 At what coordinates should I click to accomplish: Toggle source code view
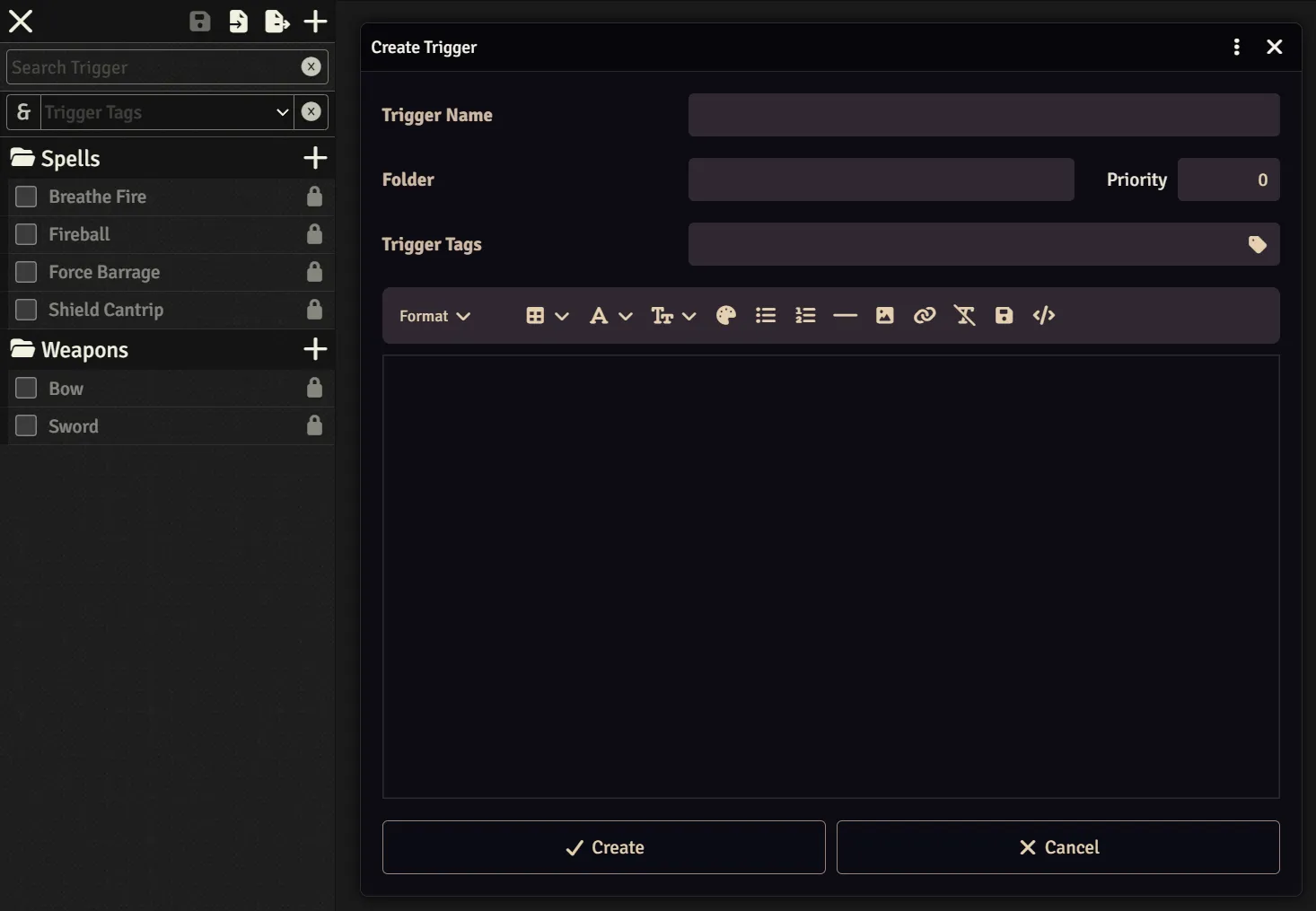(1044, 316)
